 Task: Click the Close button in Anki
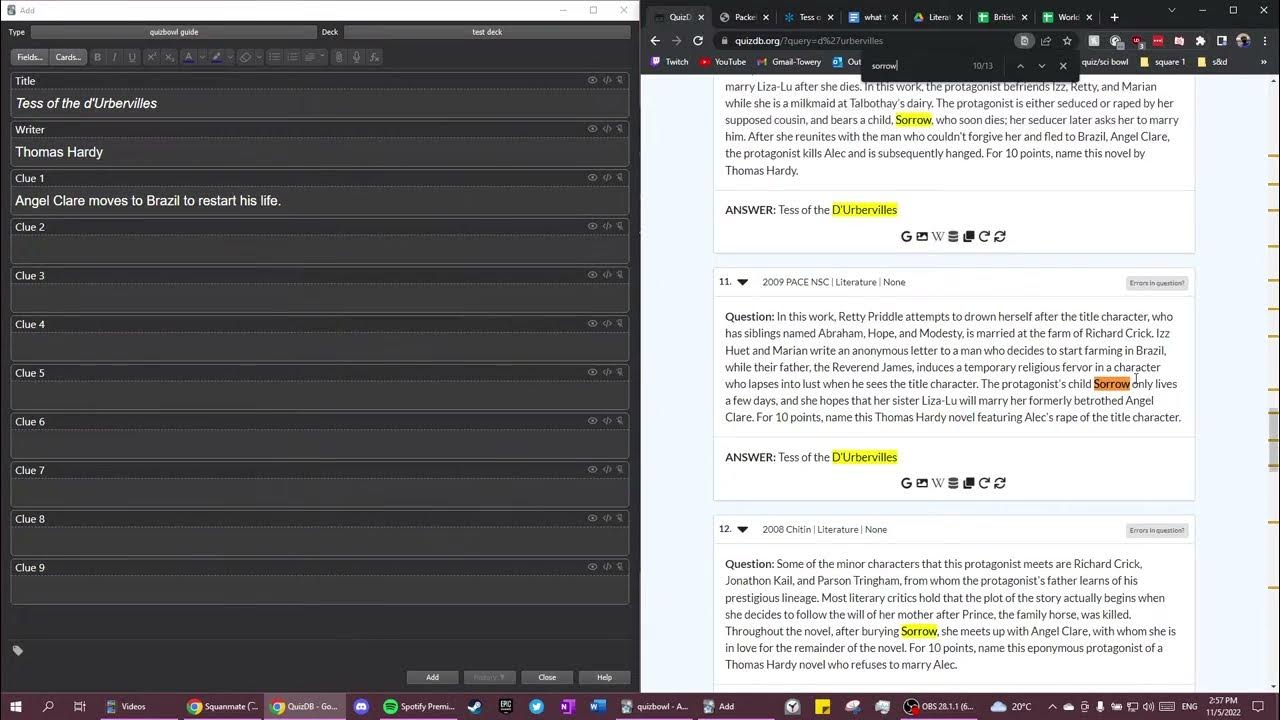pos(547,677)
